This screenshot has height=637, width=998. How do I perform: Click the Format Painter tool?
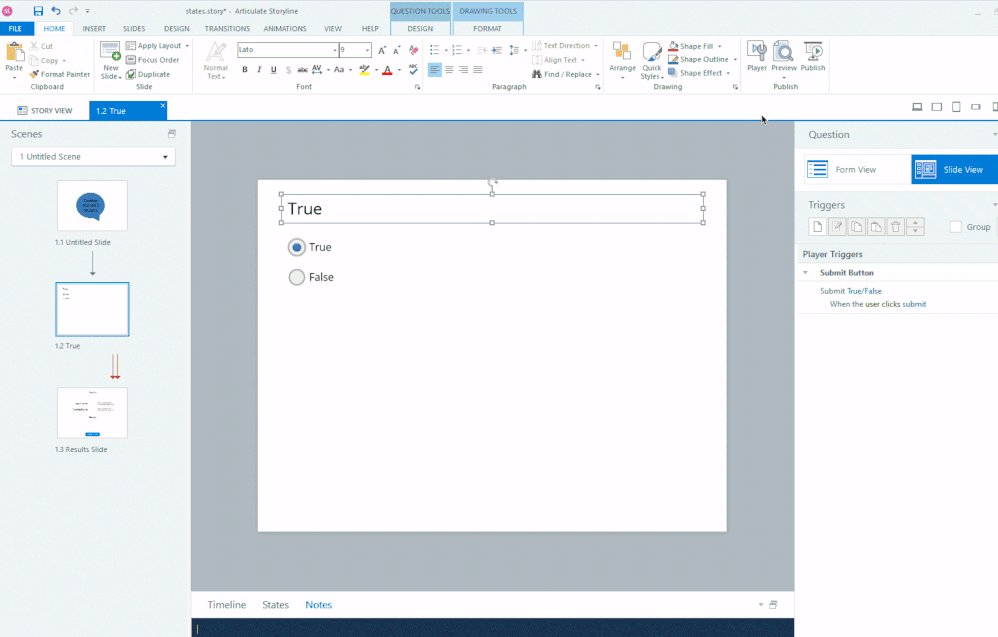click(x=60, y=74)
